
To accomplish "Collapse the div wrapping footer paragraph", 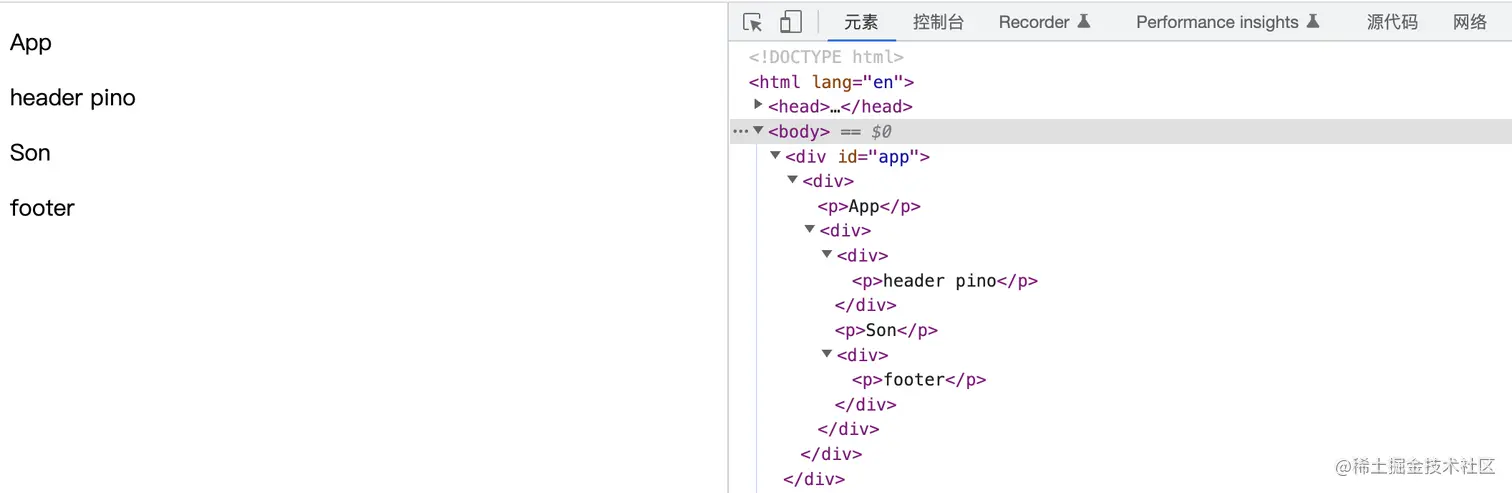I will click(826, 354).
